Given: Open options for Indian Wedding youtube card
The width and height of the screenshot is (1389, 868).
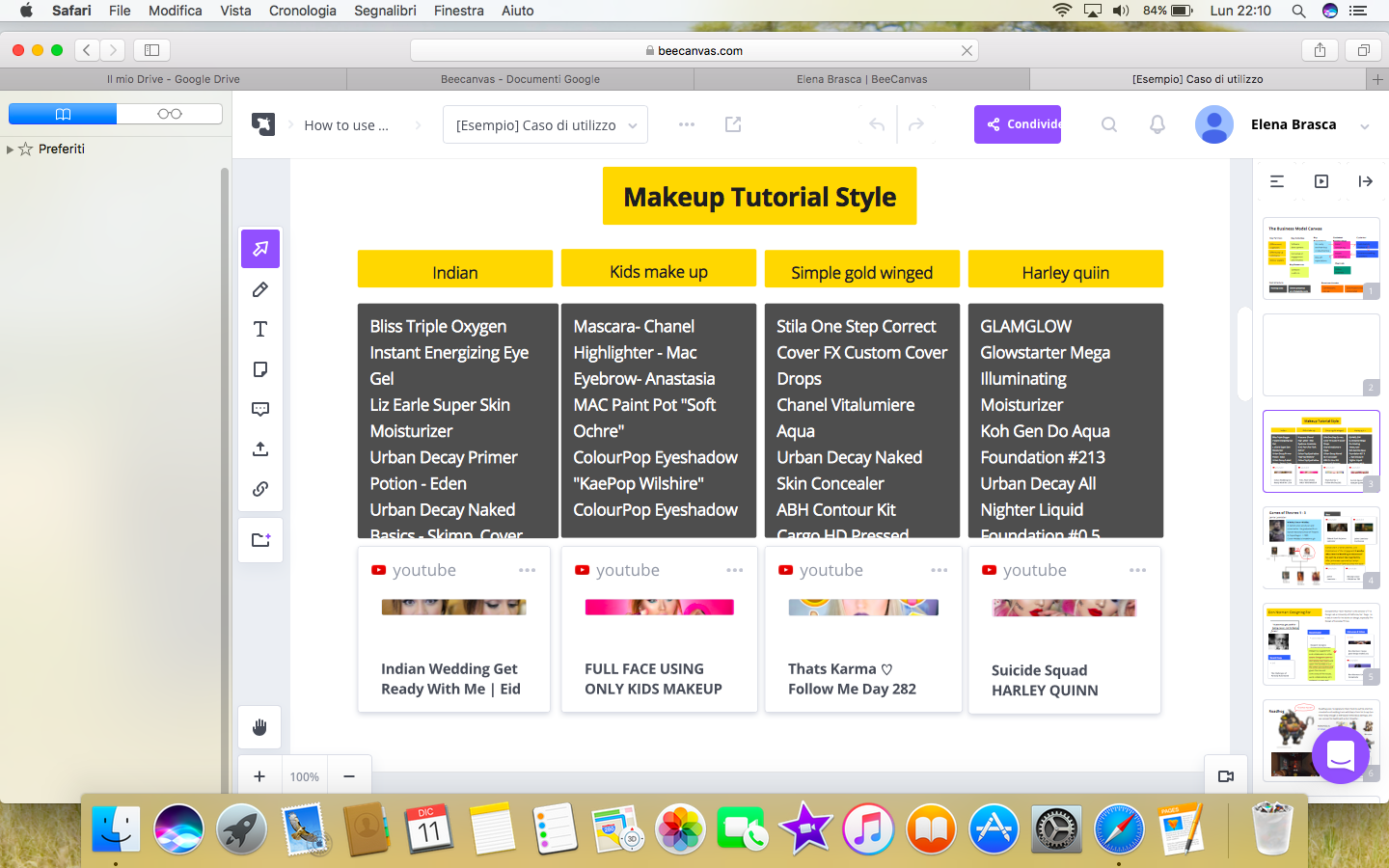Looking at the screenshot, I should point(527,570).
